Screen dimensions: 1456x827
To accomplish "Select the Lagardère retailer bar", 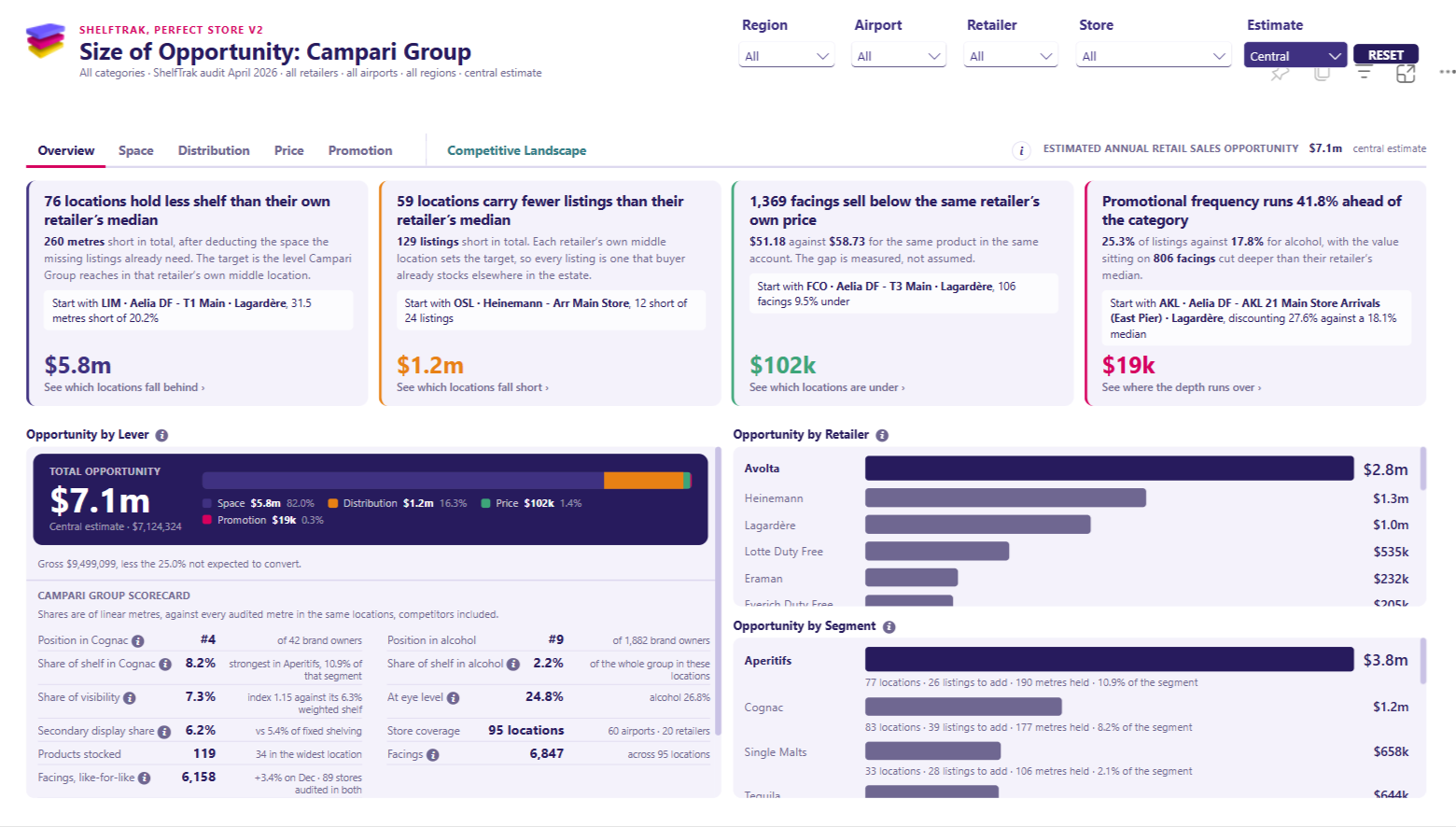I will point(977,525).
